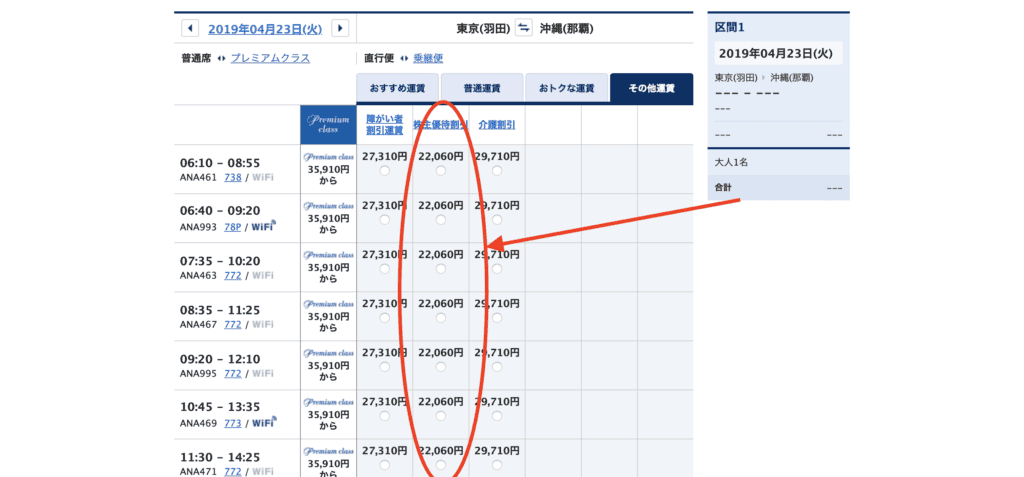
Task: Select 29,710円 fare for ANA467 flight
Action: click(497, 318)
